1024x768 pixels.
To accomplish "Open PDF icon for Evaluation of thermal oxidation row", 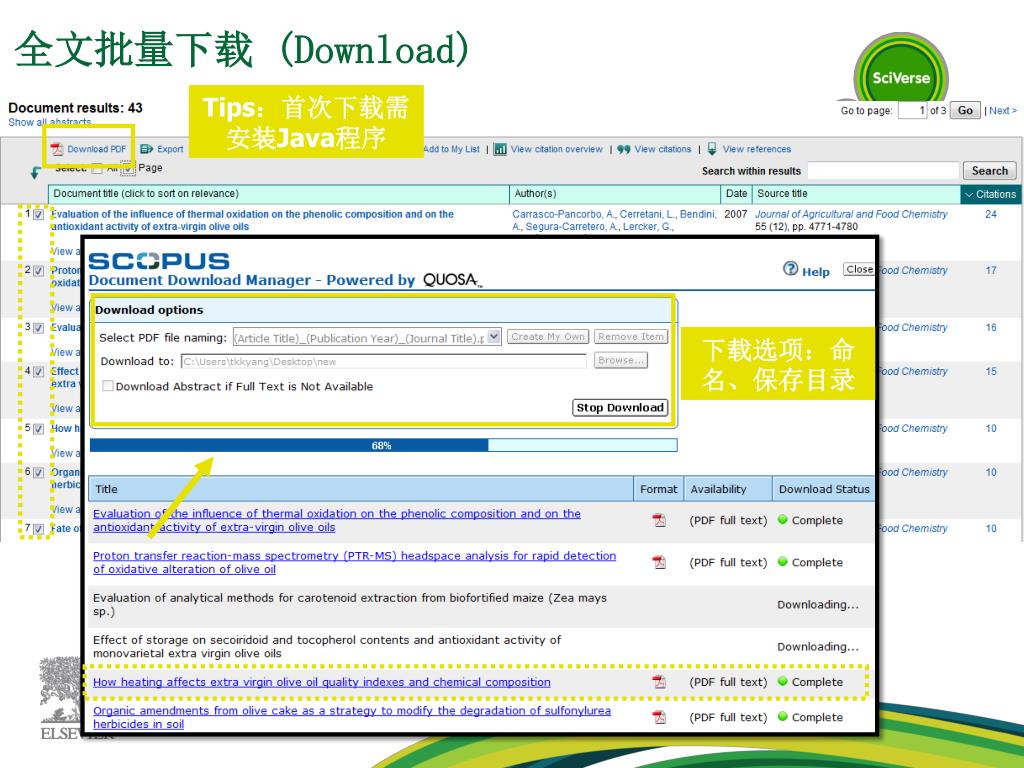I will (659, 520).
